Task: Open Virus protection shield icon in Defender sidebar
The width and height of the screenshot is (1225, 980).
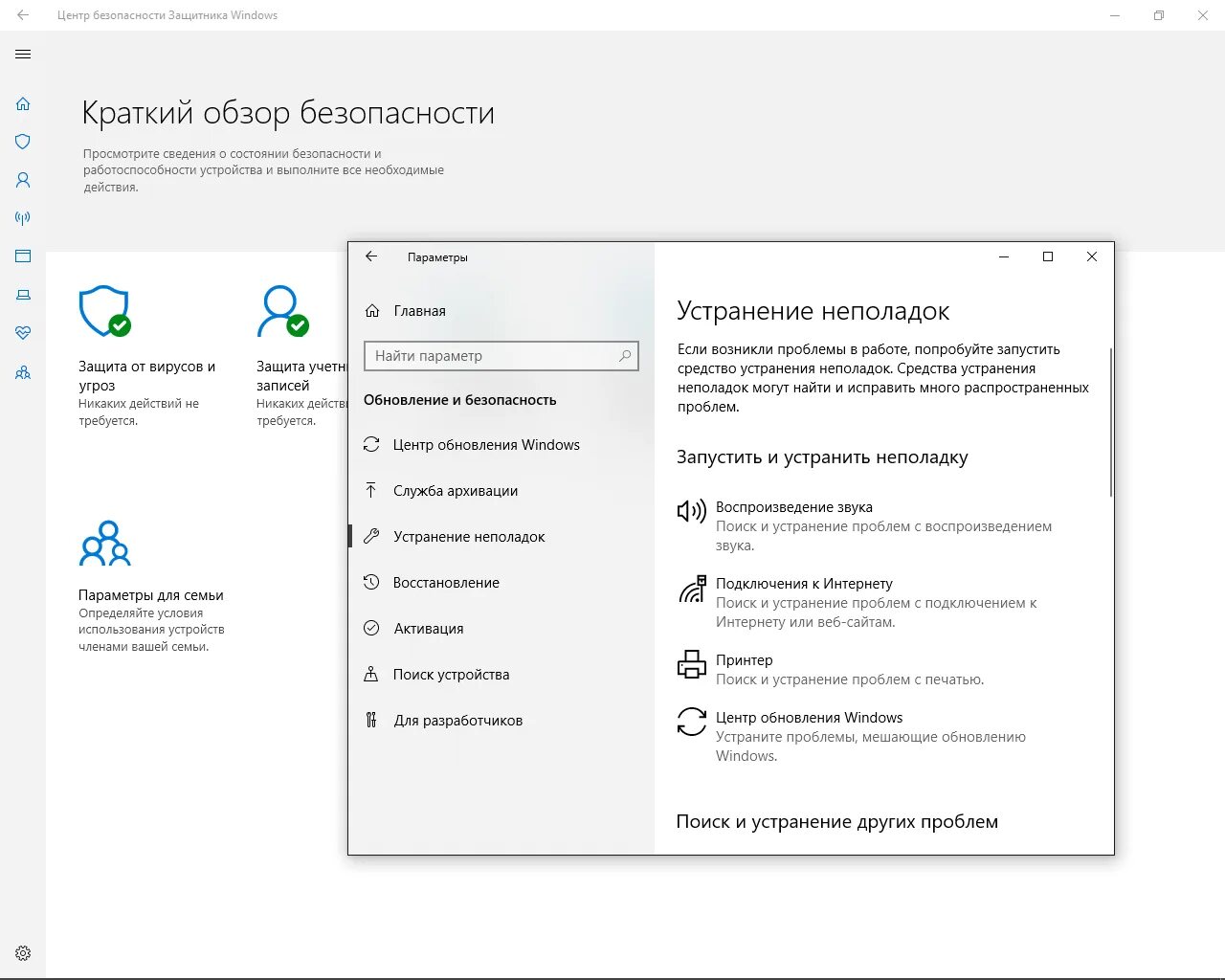Action: click(23, 142)
